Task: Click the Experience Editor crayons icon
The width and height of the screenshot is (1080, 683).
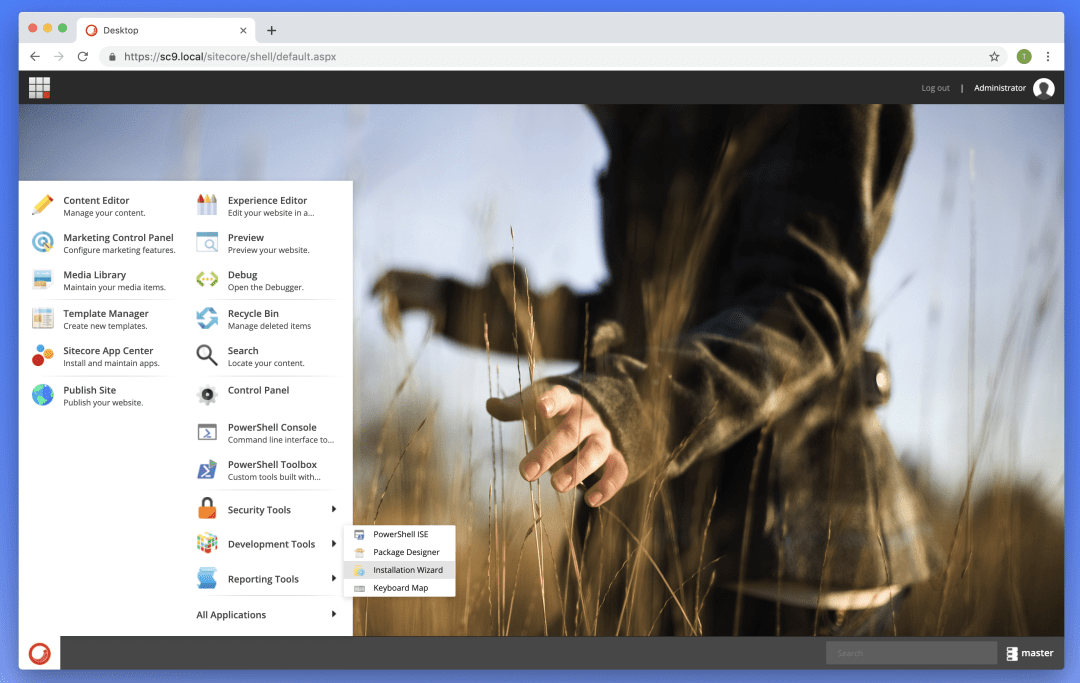Action: coord(207,205)
